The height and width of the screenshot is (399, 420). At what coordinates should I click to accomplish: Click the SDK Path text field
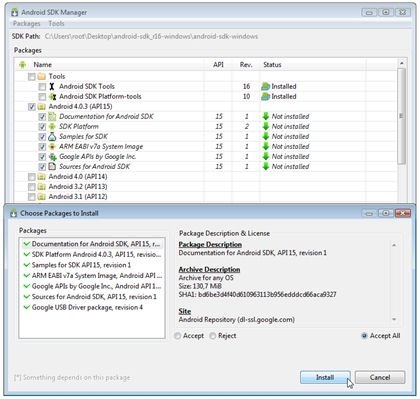tap(152, 36)
